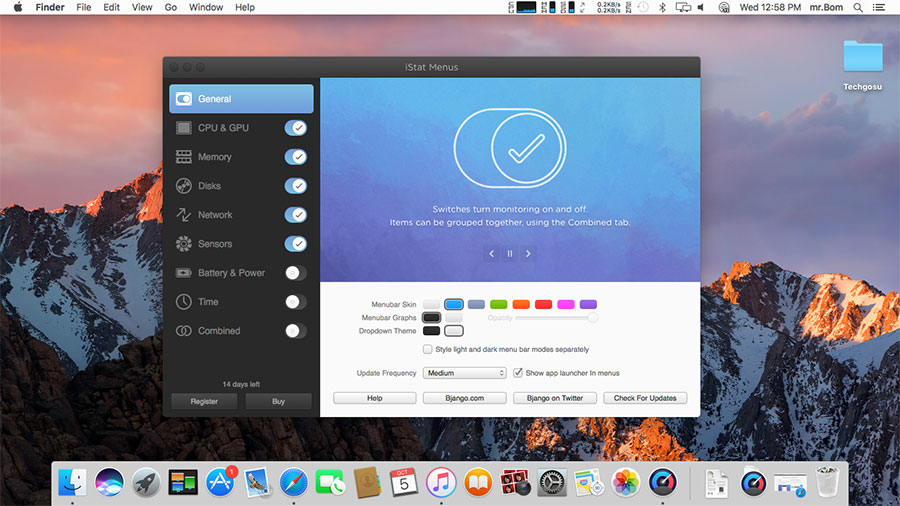This screenshot has height=506, width=900.
Task: Turn off Network monitoring switch
Action: (296, 215)
